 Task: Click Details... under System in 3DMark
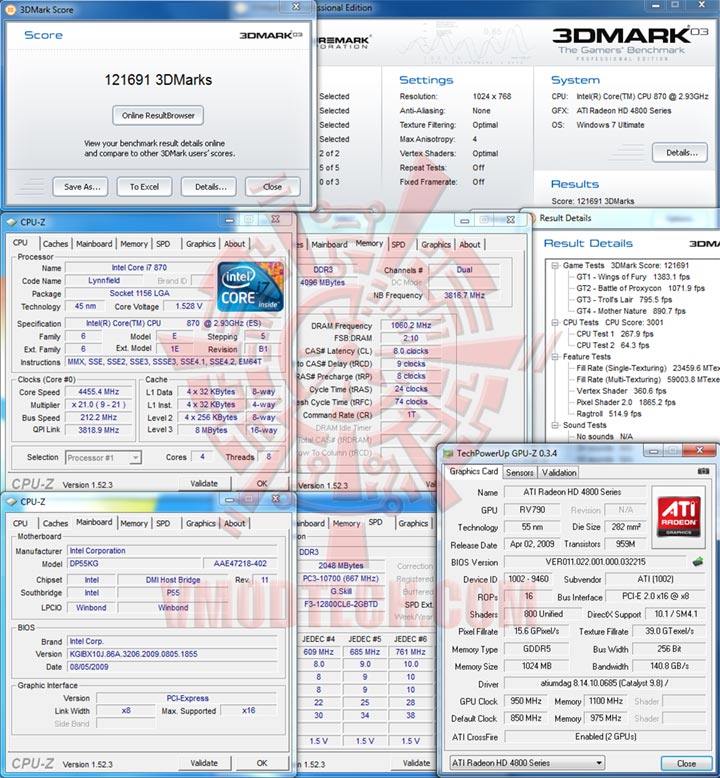[681, 153]
